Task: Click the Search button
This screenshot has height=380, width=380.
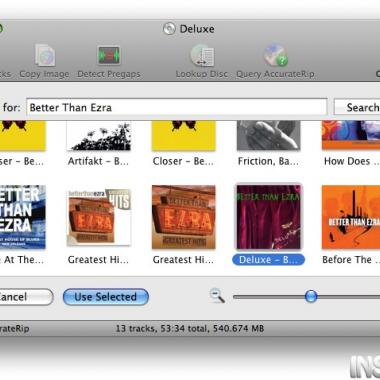Action: tap(357, 107)
